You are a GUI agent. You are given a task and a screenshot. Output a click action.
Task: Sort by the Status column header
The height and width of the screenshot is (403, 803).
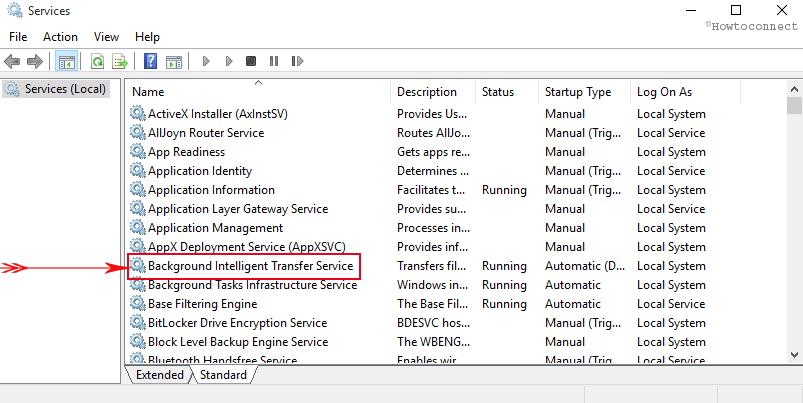[x=507, y=92]
